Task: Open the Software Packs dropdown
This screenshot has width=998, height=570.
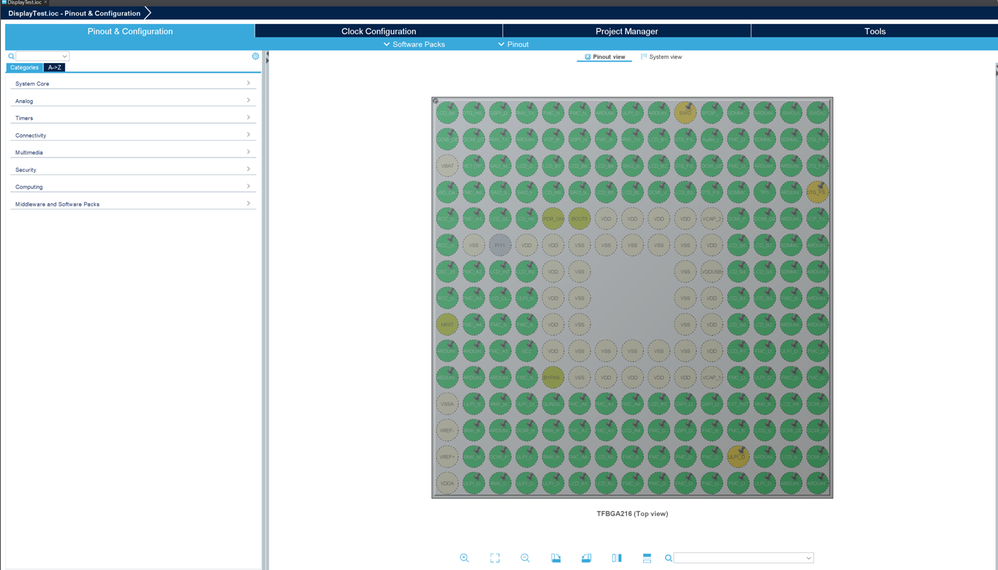Action: (414, 44)
